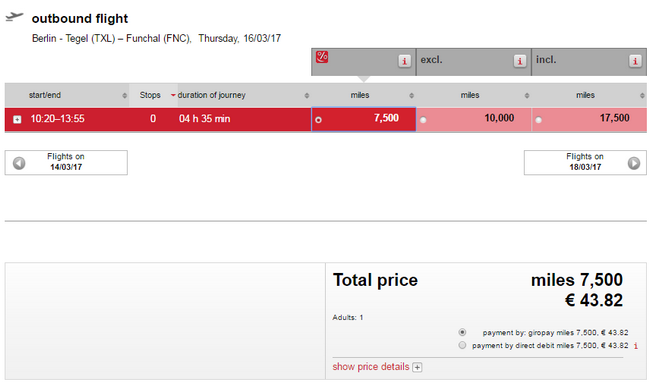Sort by Stops column
Viewport: 650px width, 383px height.
pos(153,95)
